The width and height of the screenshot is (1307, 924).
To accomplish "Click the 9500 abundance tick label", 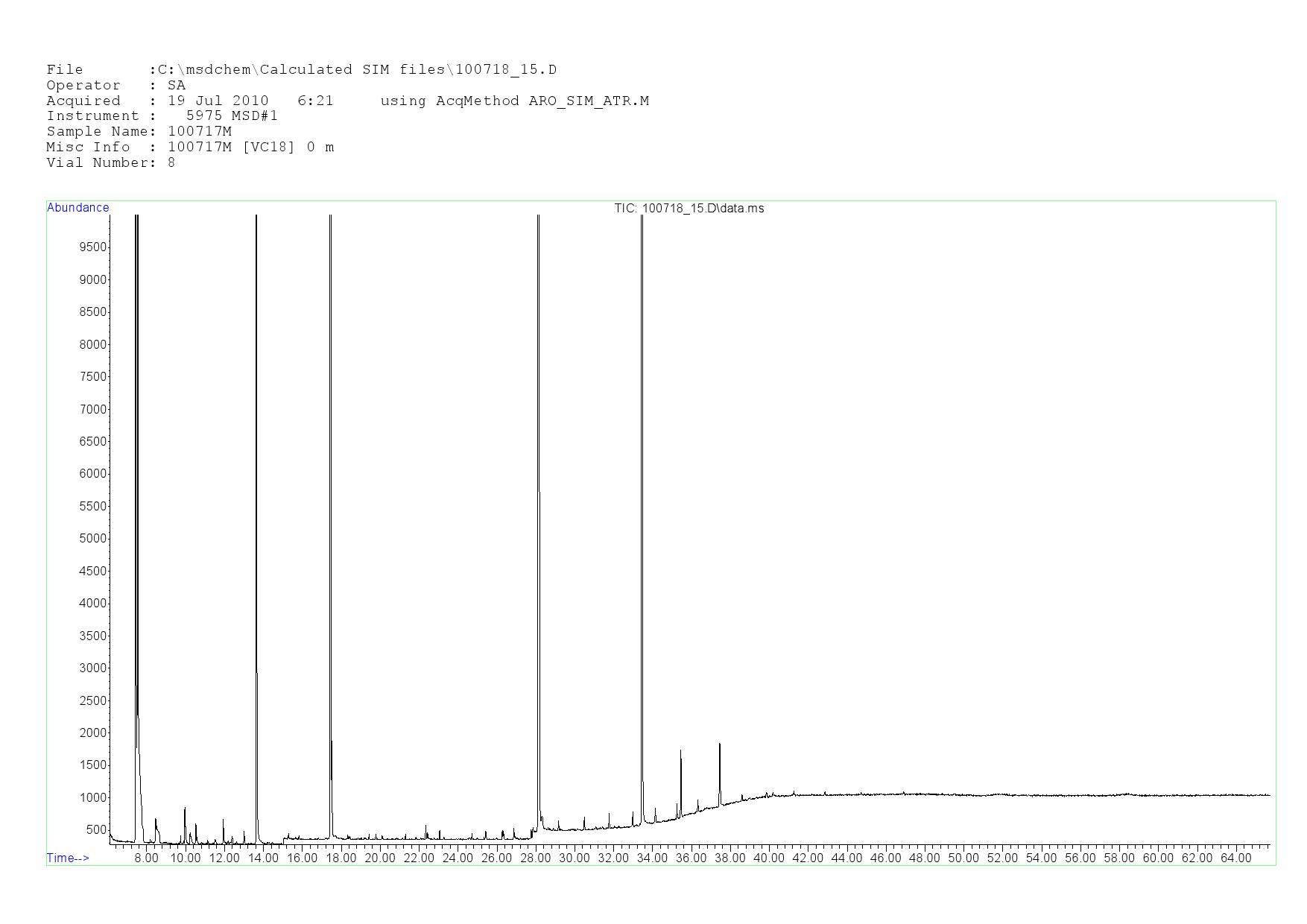I will point(93,247).
